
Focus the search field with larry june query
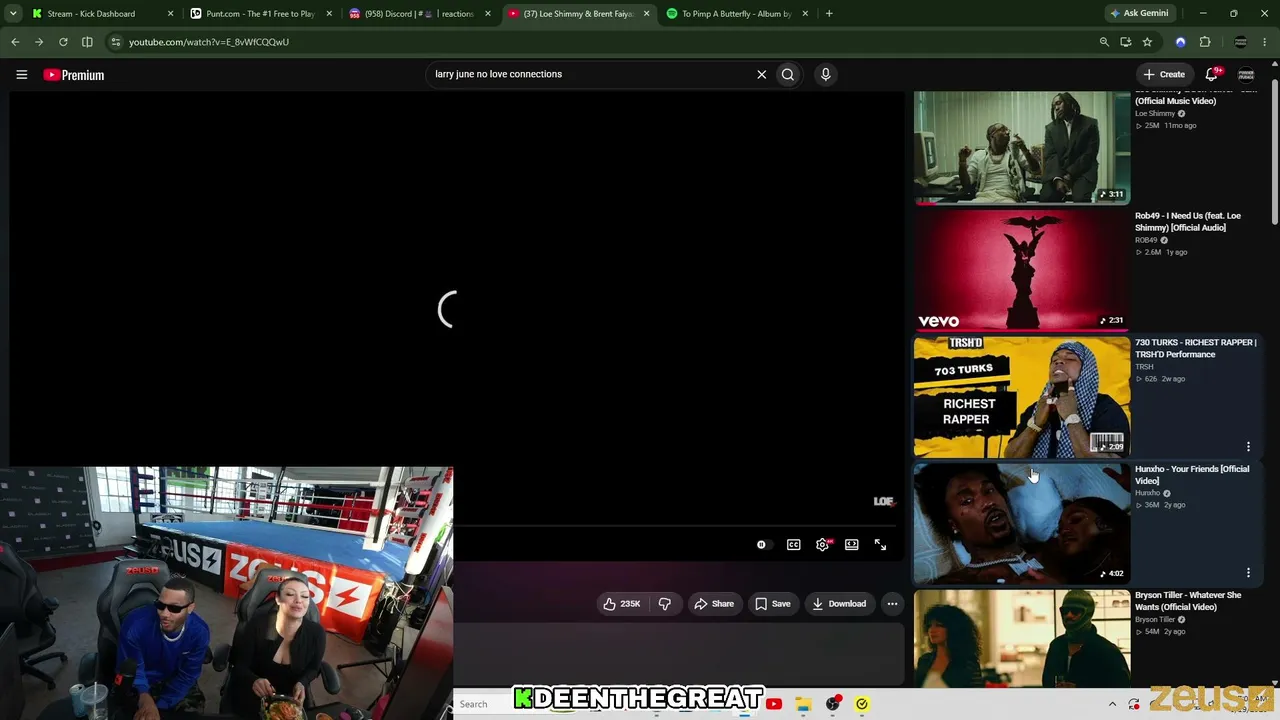[x=590, y=74]
